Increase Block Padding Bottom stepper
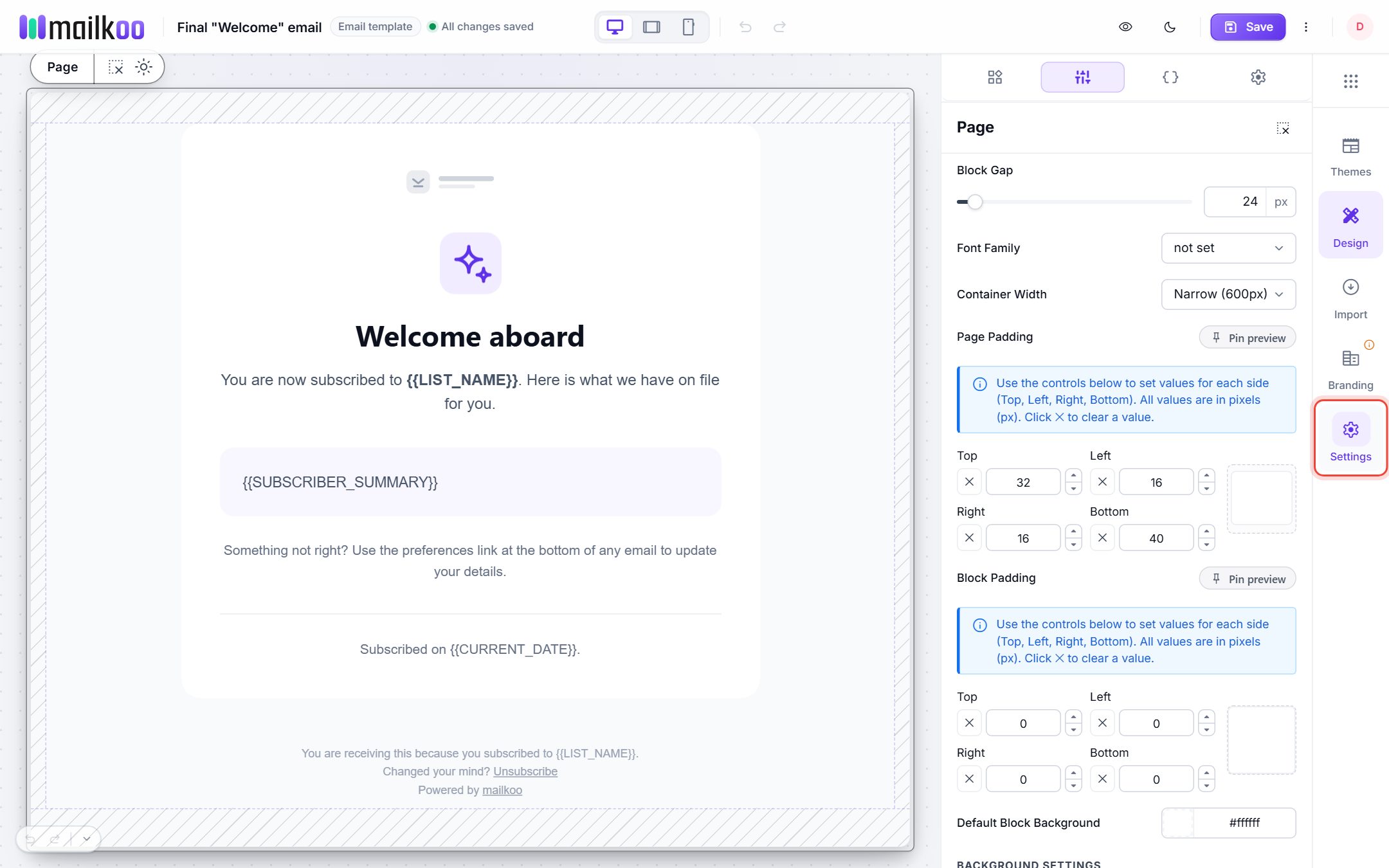 (1206, 773)
